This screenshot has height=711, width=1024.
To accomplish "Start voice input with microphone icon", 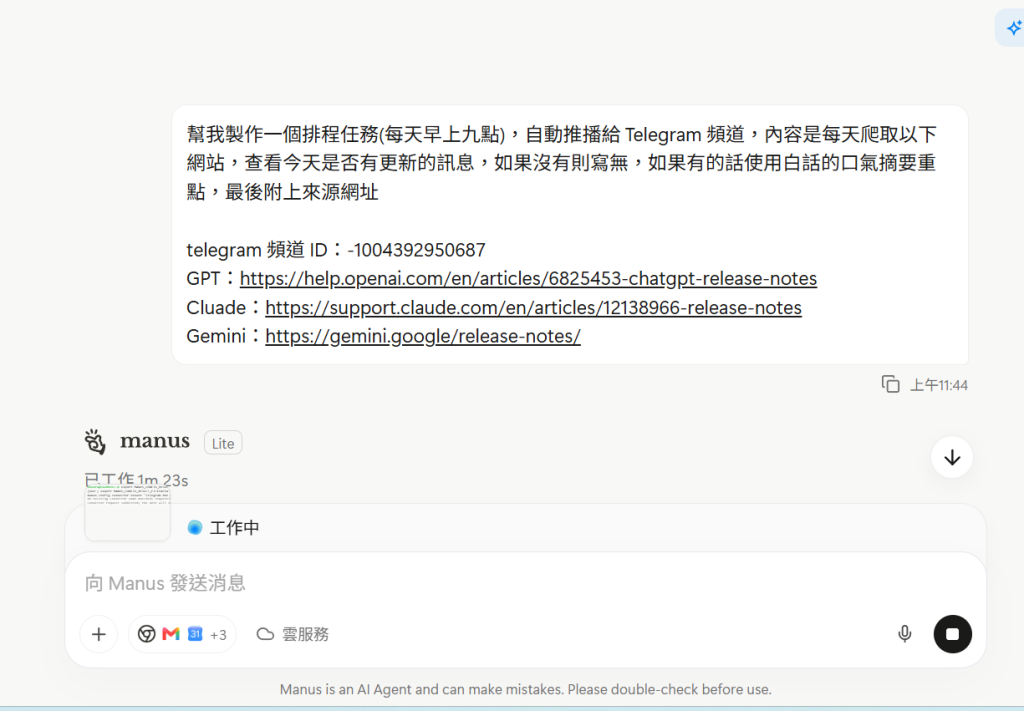I will point(904,634).
